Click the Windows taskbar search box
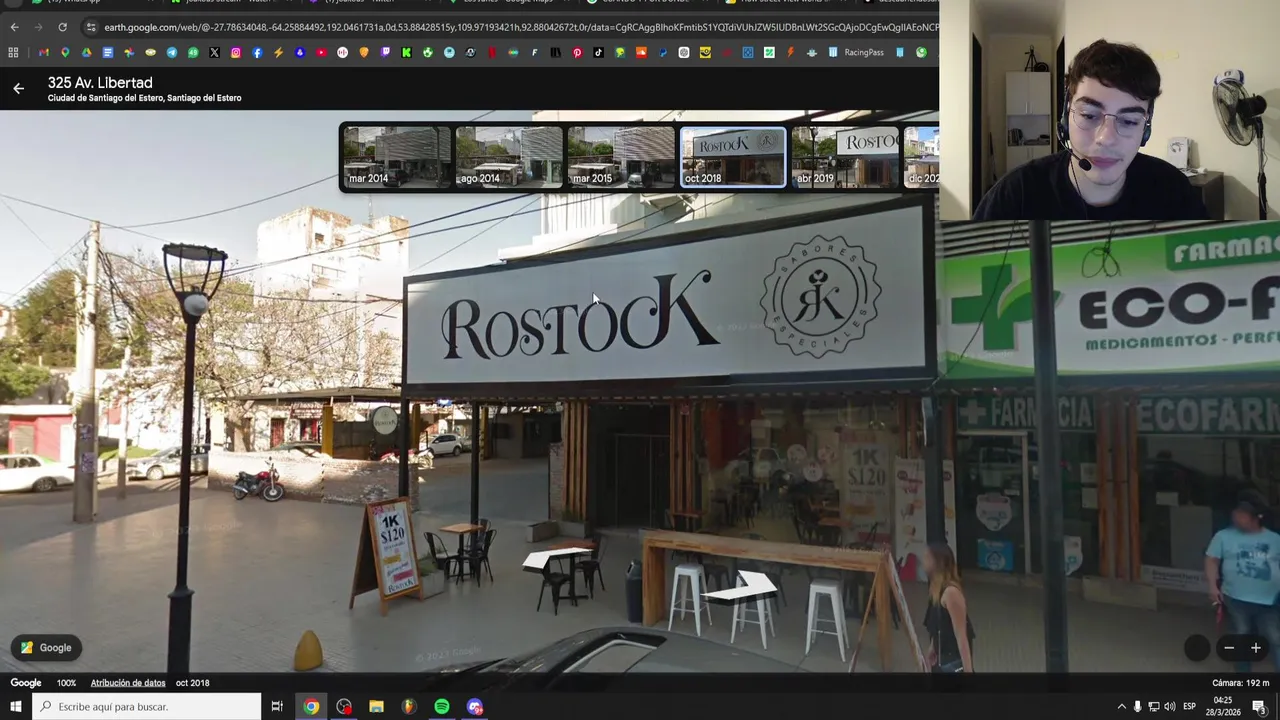The height and width of the screenshot is (720, 1280). pyautogui.click(x=146, y=707)
